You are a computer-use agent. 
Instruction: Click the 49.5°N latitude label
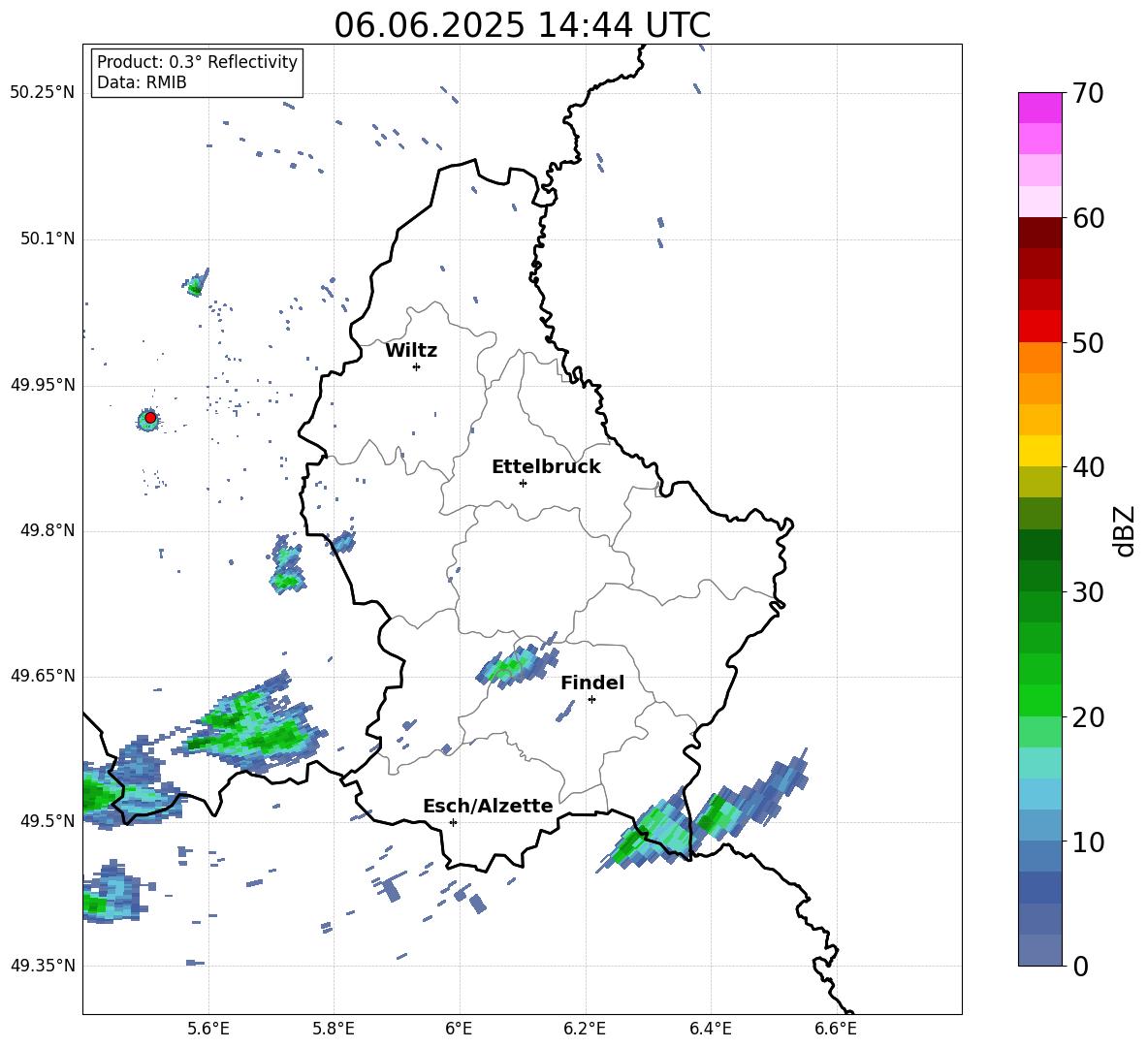coord(48,821)
